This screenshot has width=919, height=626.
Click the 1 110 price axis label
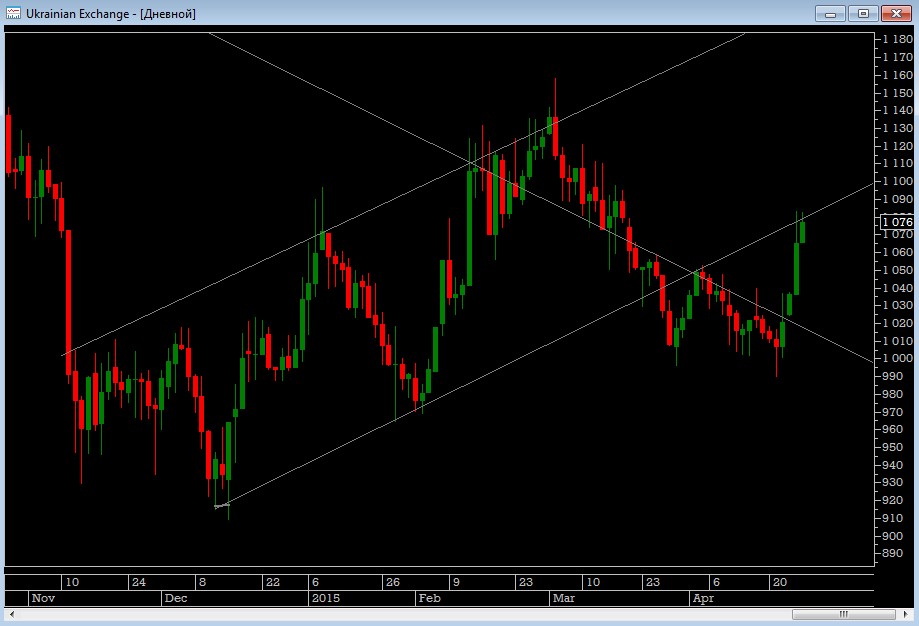(x=897, y=163)
